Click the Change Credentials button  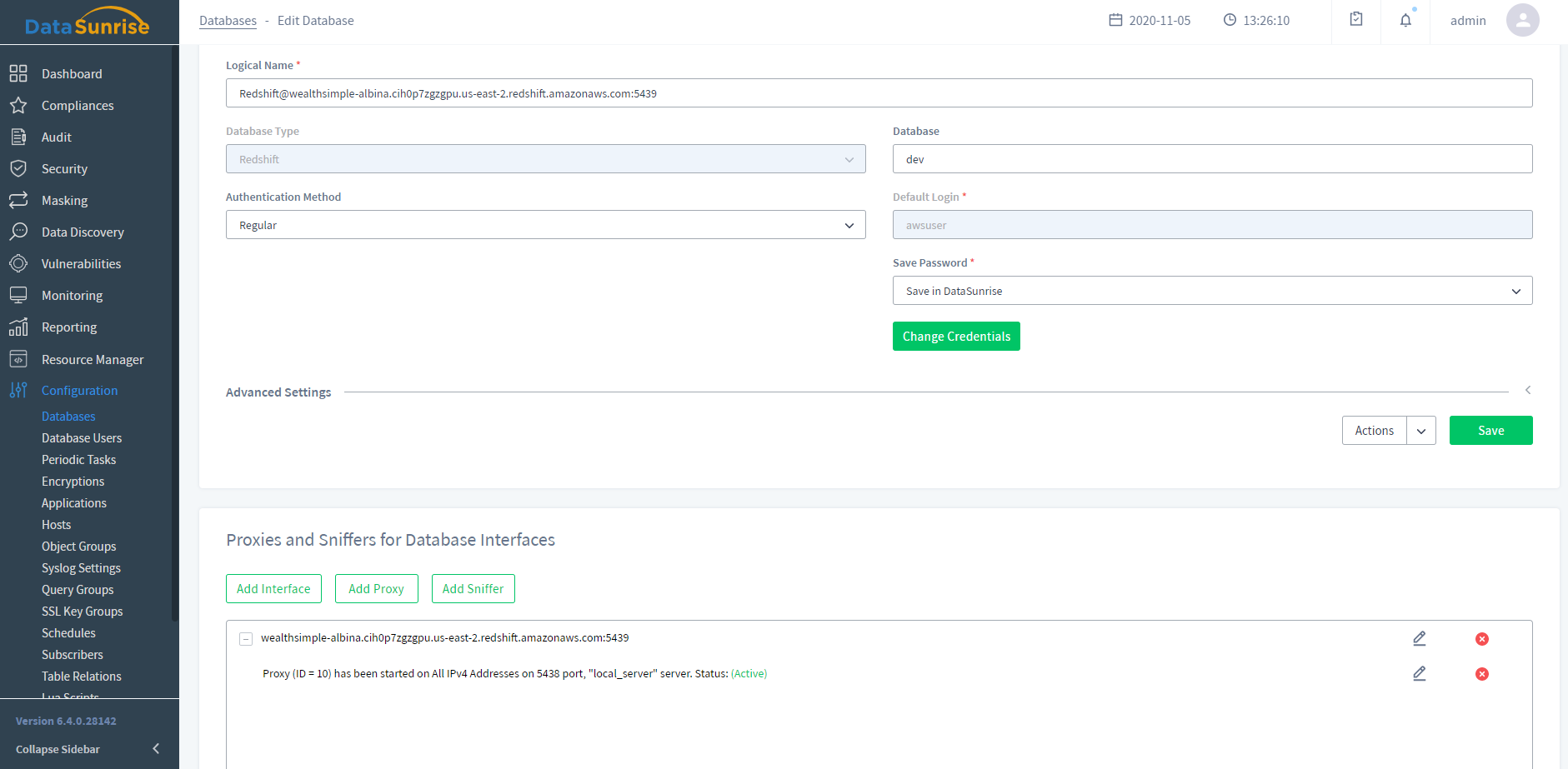click(955, 337)
